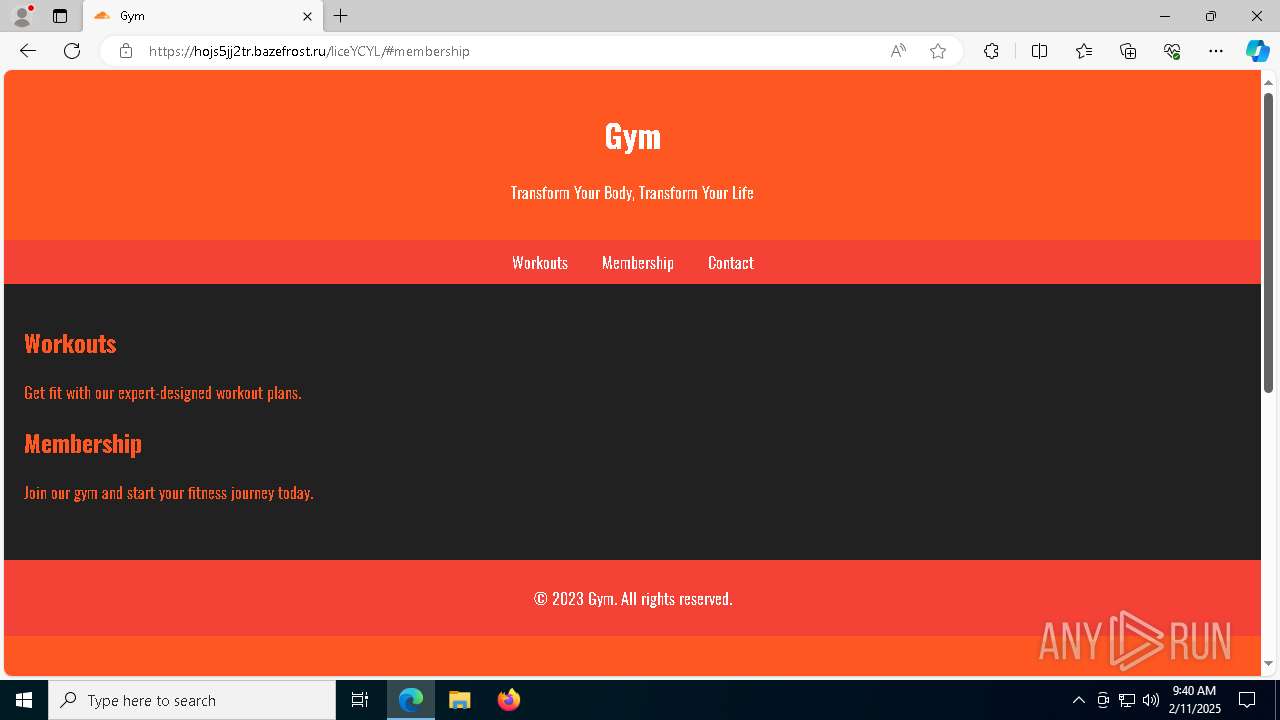Open Microsoft Edge from taskbar
The image size is (1280, 720).
(x=411, y=700)
